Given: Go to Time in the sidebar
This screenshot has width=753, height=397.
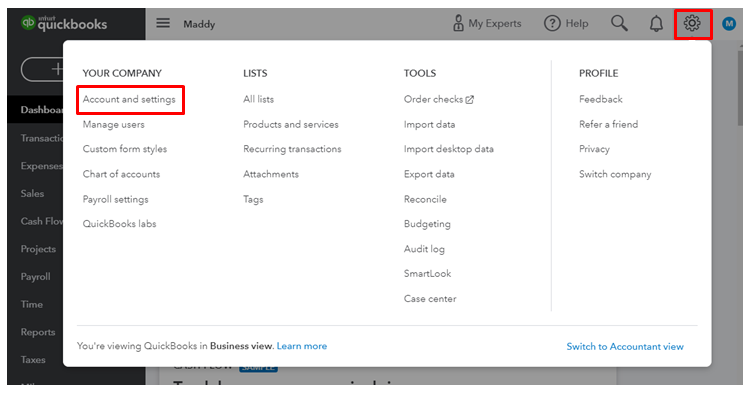Looking at the screenshot, I should click(x=32, y=304).
